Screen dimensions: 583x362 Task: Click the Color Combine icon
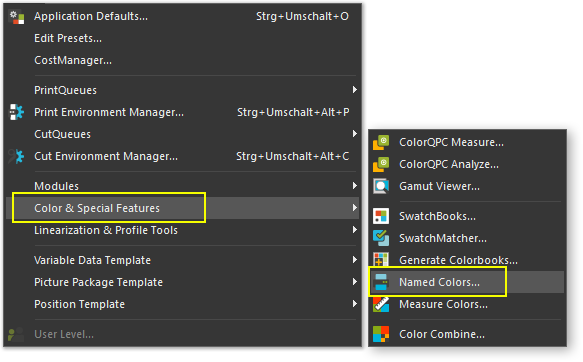[381, 334]
